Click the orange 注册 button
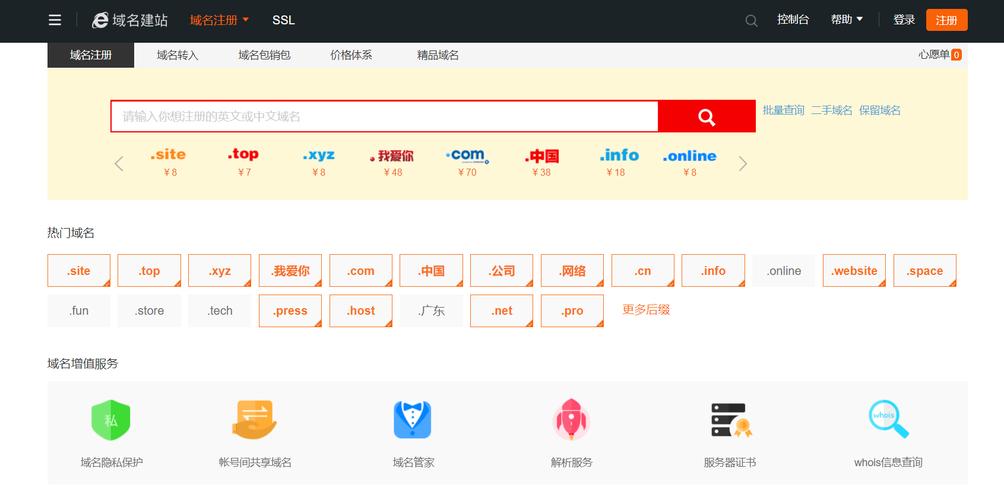 tap(946, 20)
